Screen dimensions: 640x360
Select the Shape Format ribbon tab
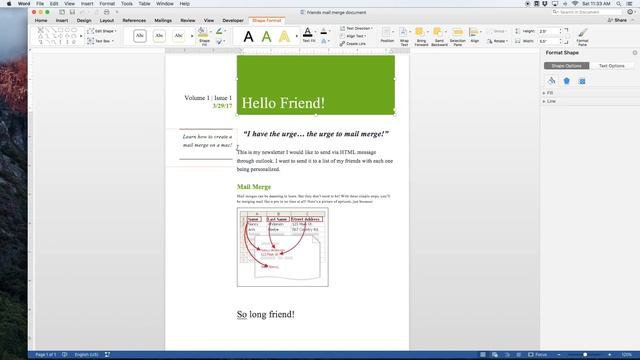[267, 20]
